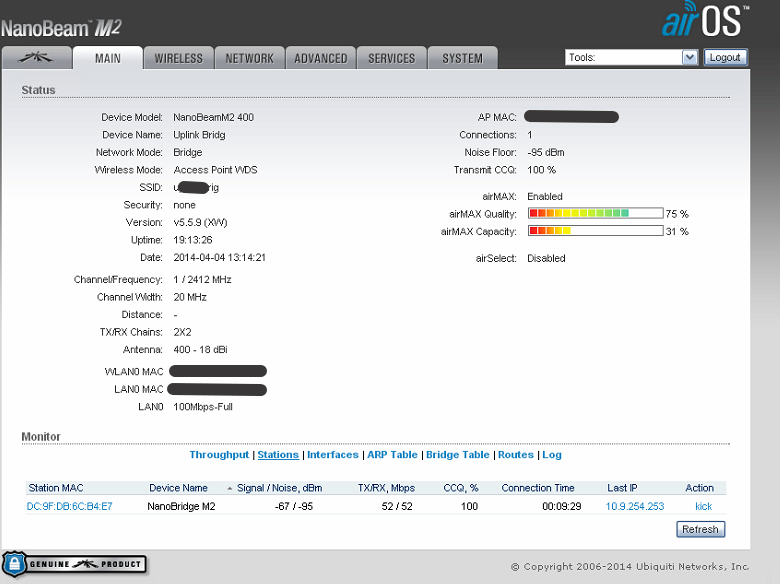
Task: Open the SYSTEM tab
Action: pyautogui.click(x=463, y=58)
